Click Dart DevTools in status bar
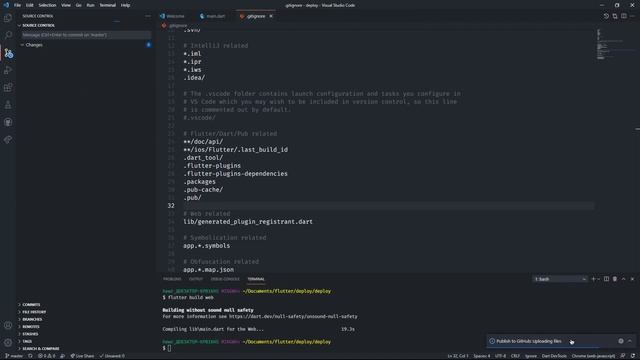This screenshot has height=360, width=640. pyautogui.click(x=554, y=356)
